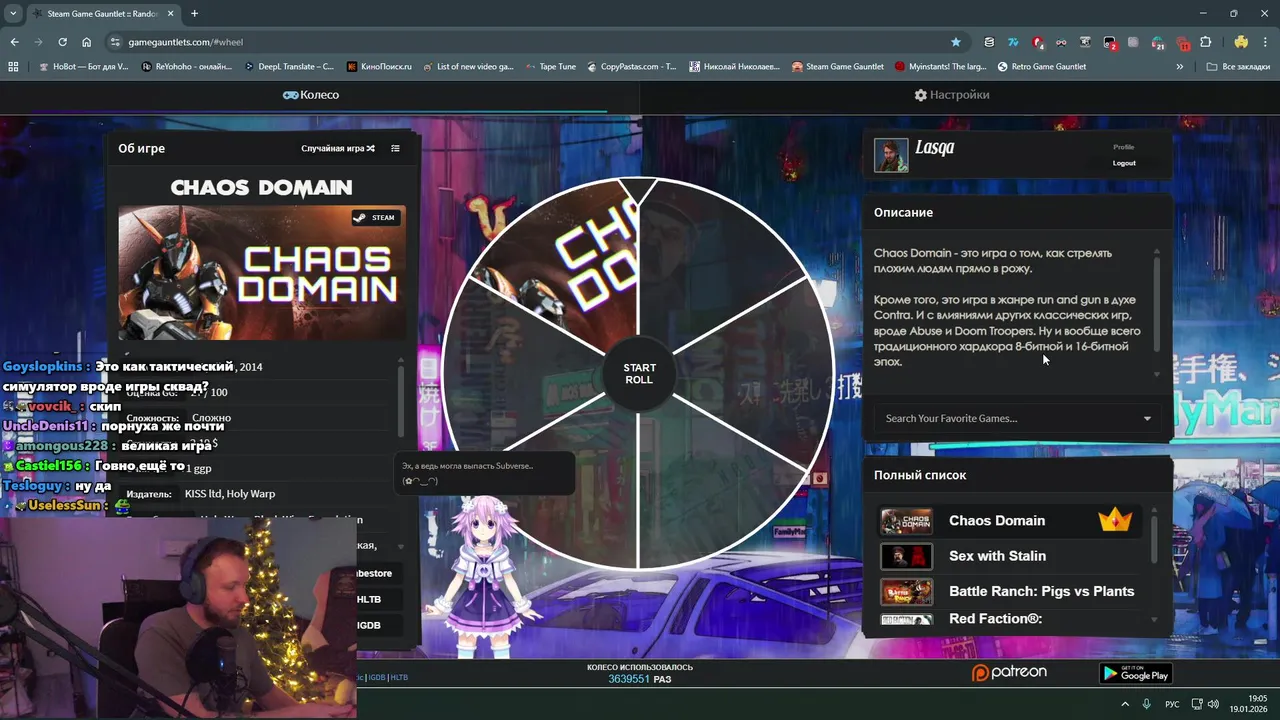Open the Tape Tune bookmark
The width and height of the screenshot is (1280, 720).
pyautogui.click(x=550, y=67)
